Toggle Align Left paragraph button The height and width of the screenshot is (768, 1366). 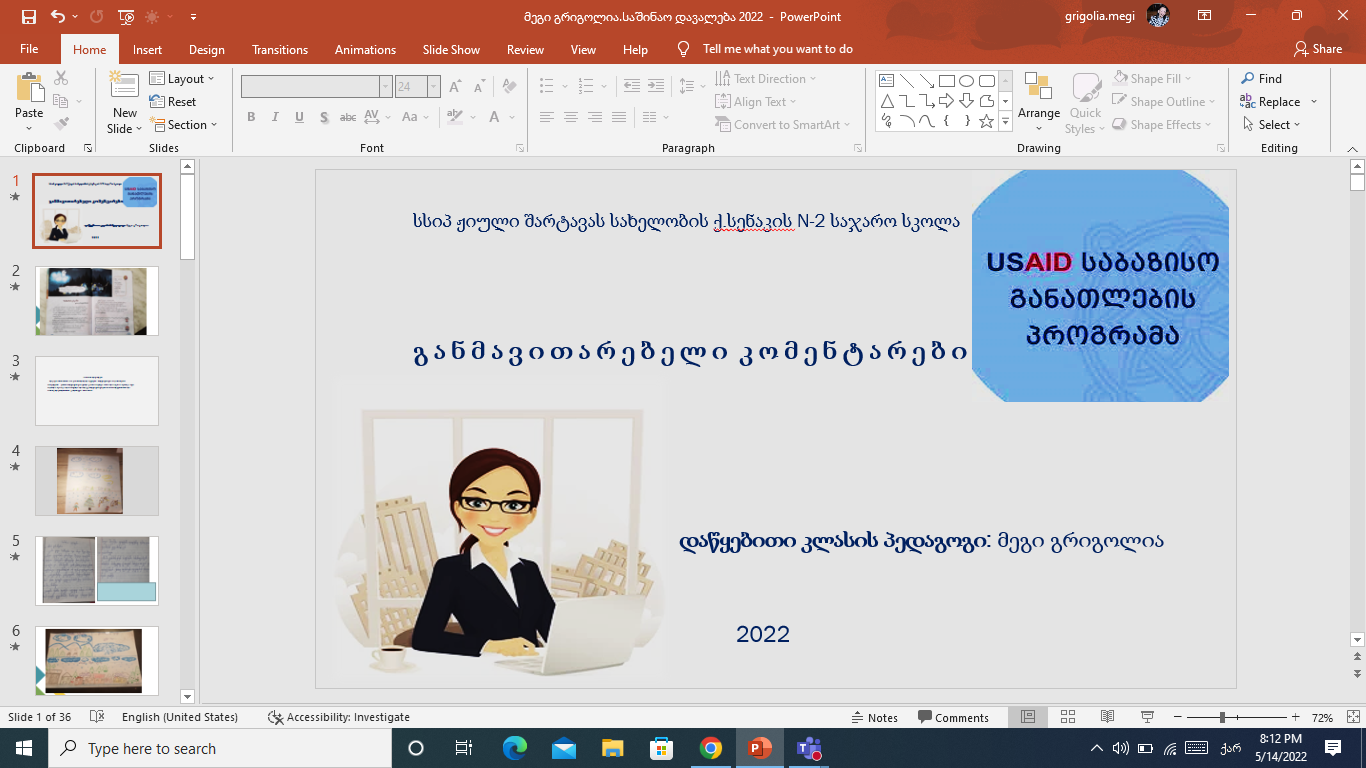(x=547, y=117)
